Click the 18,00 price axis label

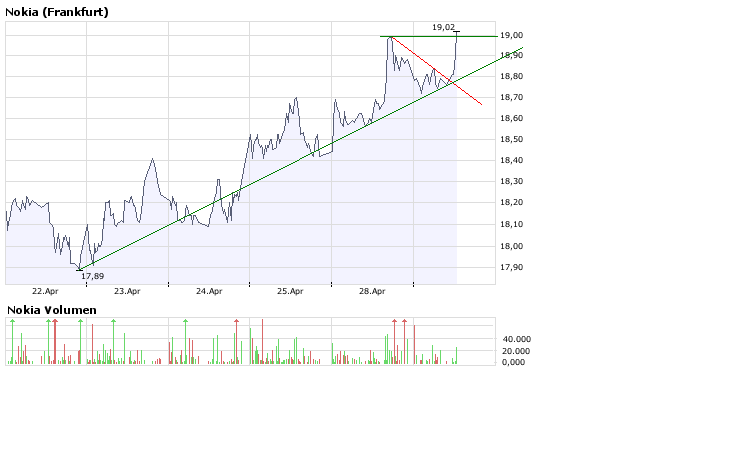pos(511,246)
